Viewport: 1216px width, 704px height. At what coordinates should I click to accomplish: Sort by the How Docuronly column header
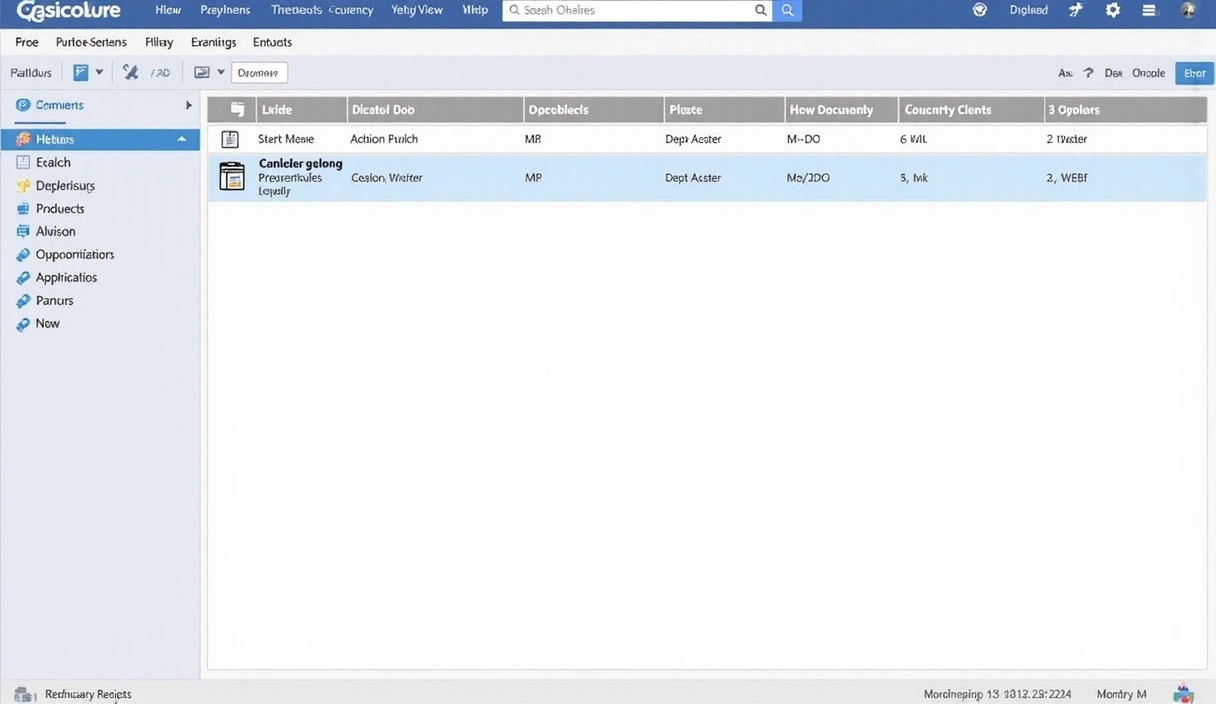click(x=842, y=110)
